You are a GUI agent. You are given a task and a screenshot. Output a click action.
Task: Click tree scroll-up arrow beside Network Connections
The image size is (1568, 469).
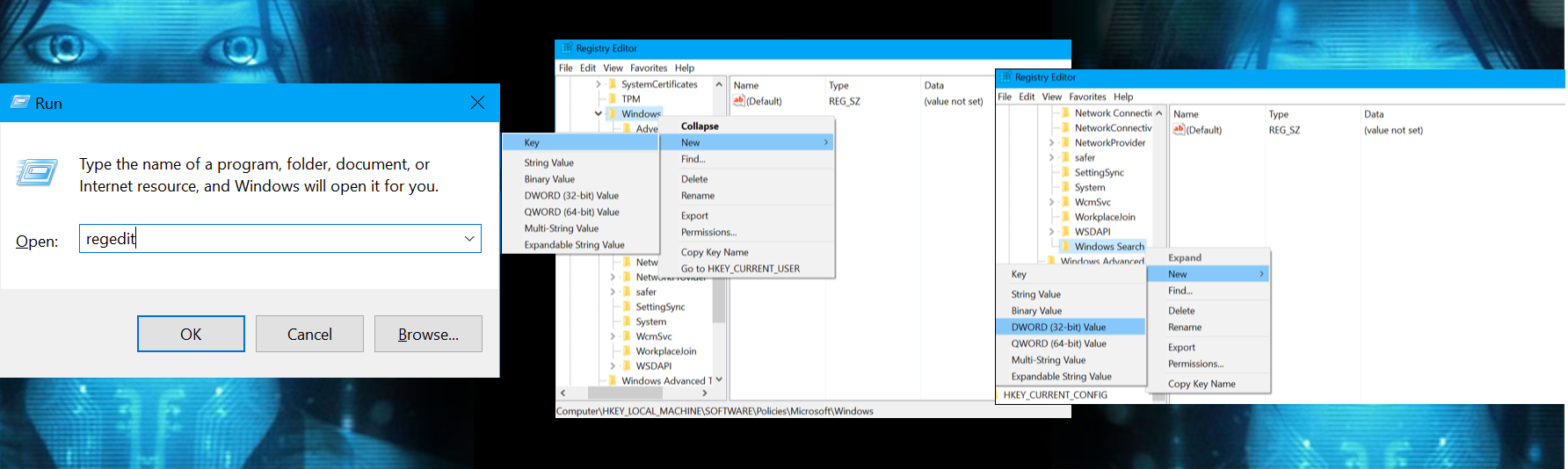click(1159, 113)
